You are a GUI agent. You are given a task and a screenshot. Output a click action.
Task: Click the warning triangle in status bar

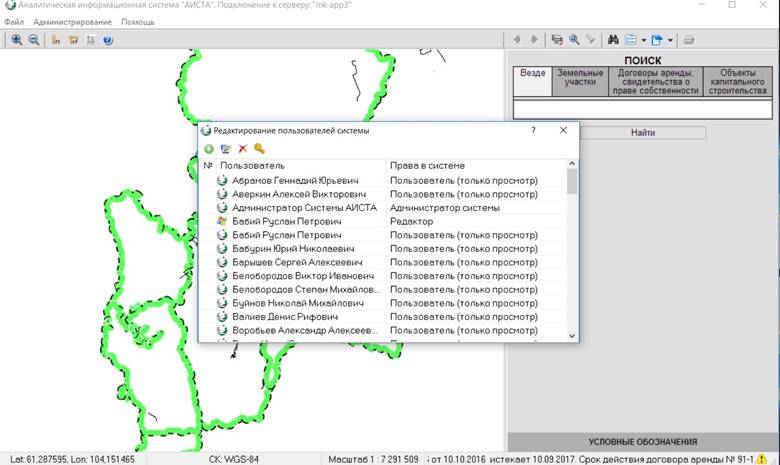tap(762, 459)
